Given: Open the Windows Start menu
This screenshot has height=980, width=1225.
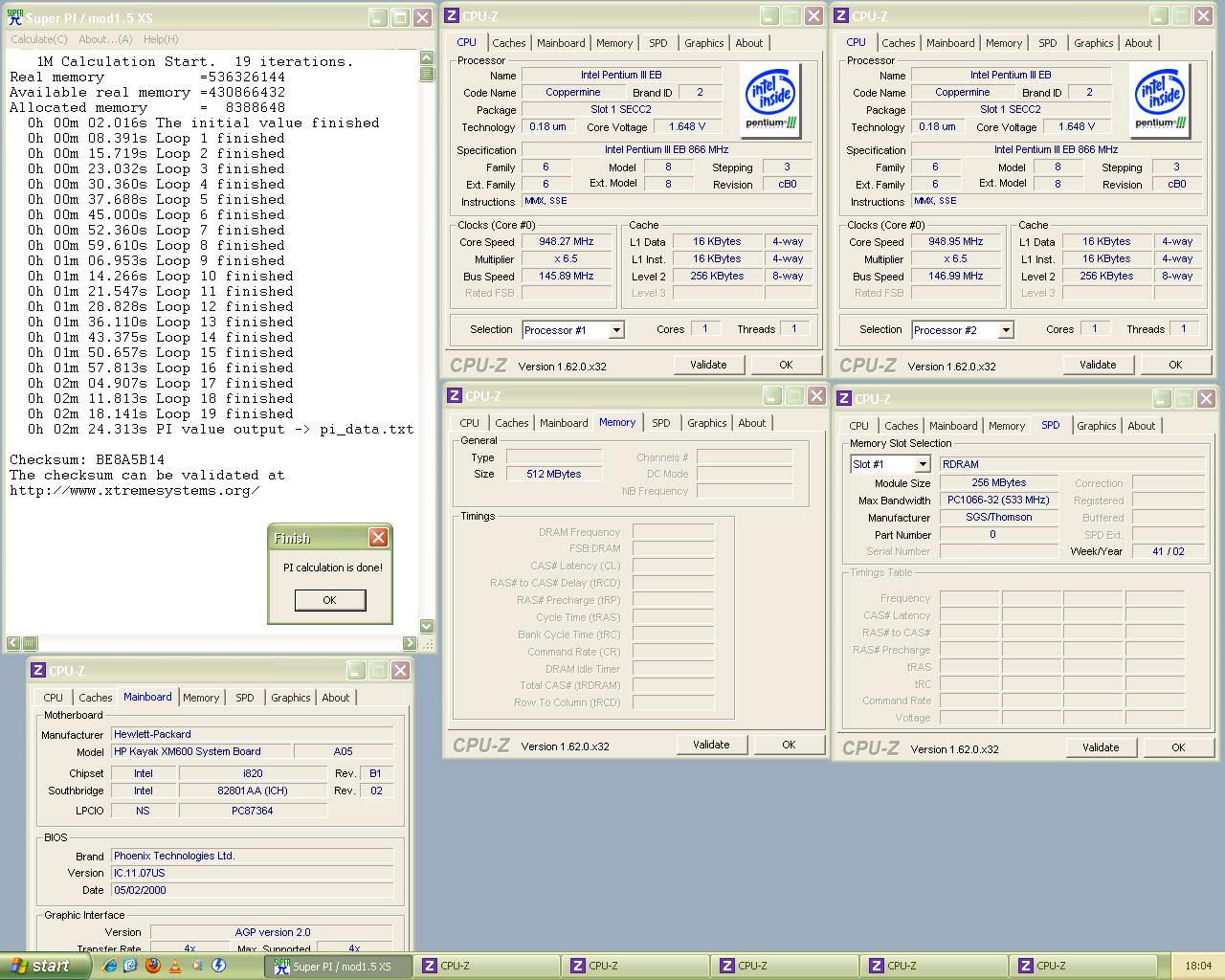Looking at the screenshot, I should (45, 966).
